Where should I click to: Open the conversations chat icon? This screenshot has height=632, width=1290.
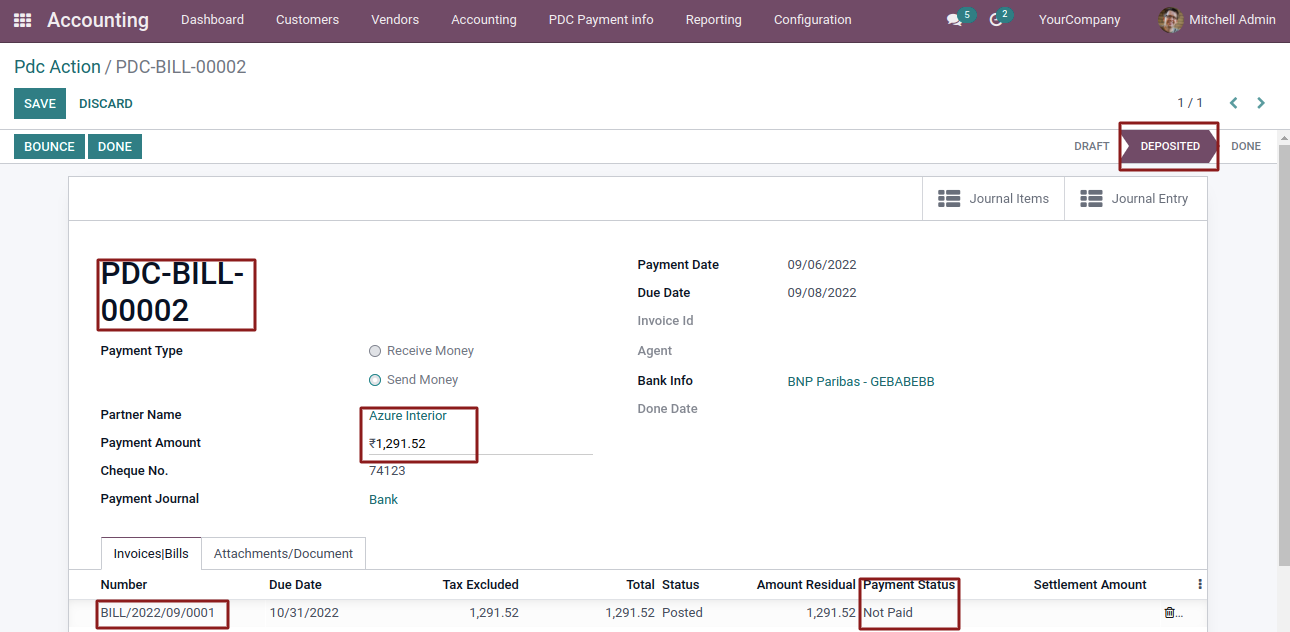coord(954,20)
